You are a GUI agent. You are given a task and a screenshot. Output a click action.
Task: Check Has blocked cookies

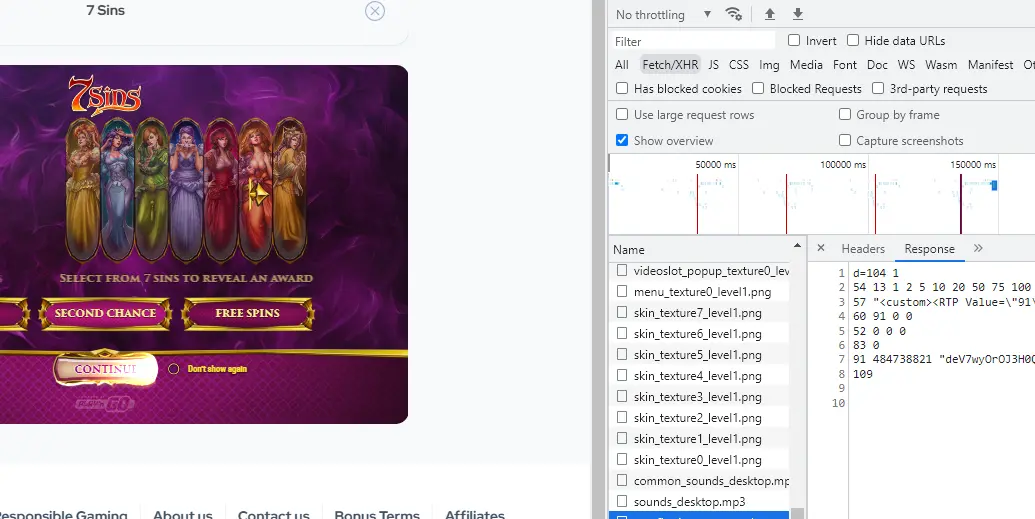click(622, 88)
